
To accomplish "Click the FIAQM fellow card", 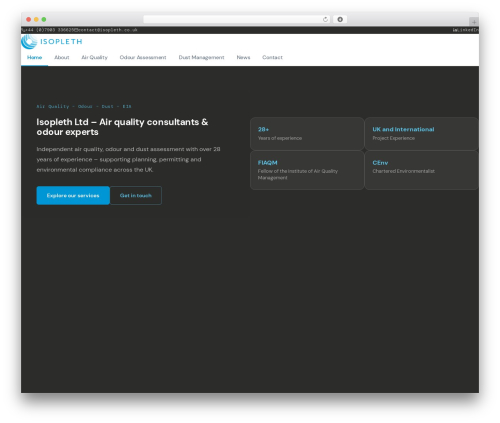I will [307, 170].
